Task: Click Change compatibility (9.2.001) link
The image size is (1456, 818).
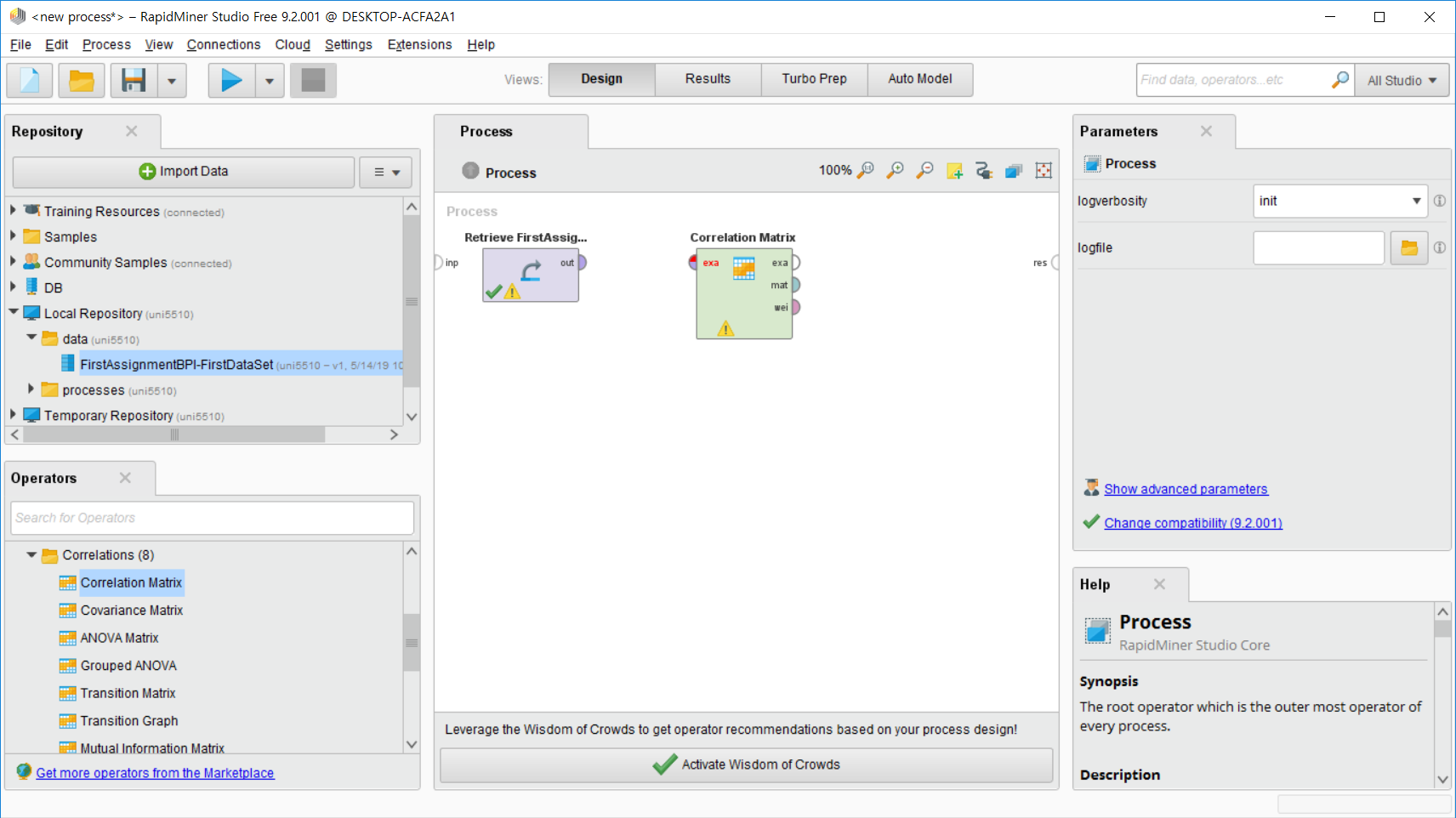Action: point(1193,523)
